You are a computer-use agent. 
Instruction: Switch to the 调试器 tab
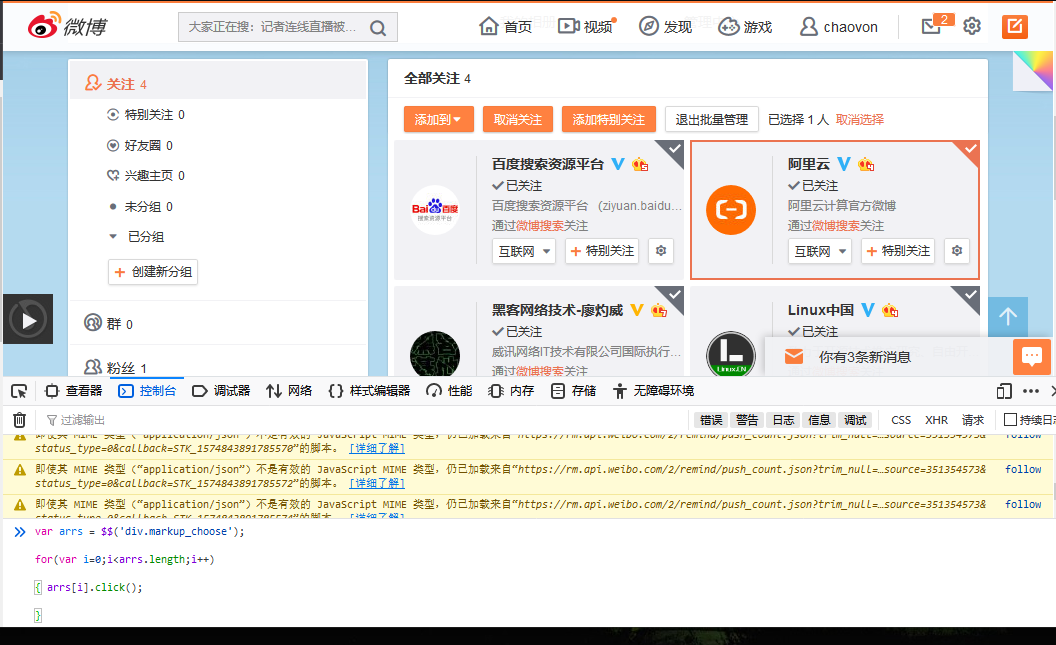221,391
